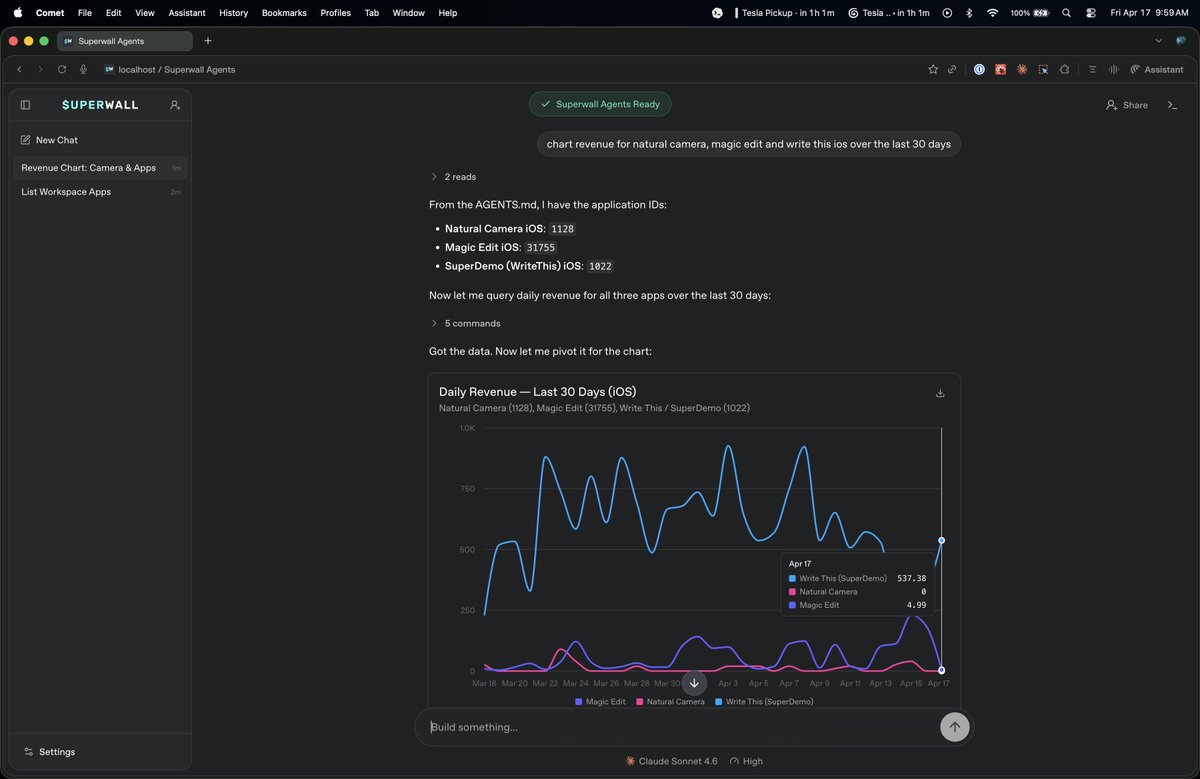
Task: Open the List Workspace Apps chat
Action: pyautogui.click(x=100, y=192)
